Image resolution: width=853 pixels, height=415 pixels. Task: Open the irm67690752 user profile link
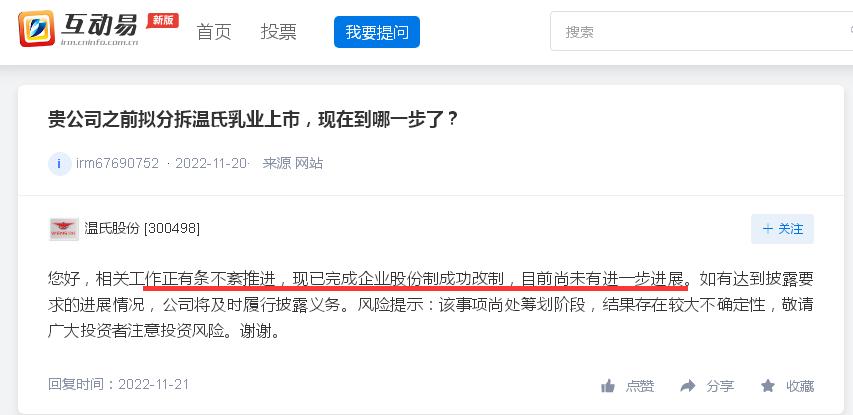[x=118, y=163]
